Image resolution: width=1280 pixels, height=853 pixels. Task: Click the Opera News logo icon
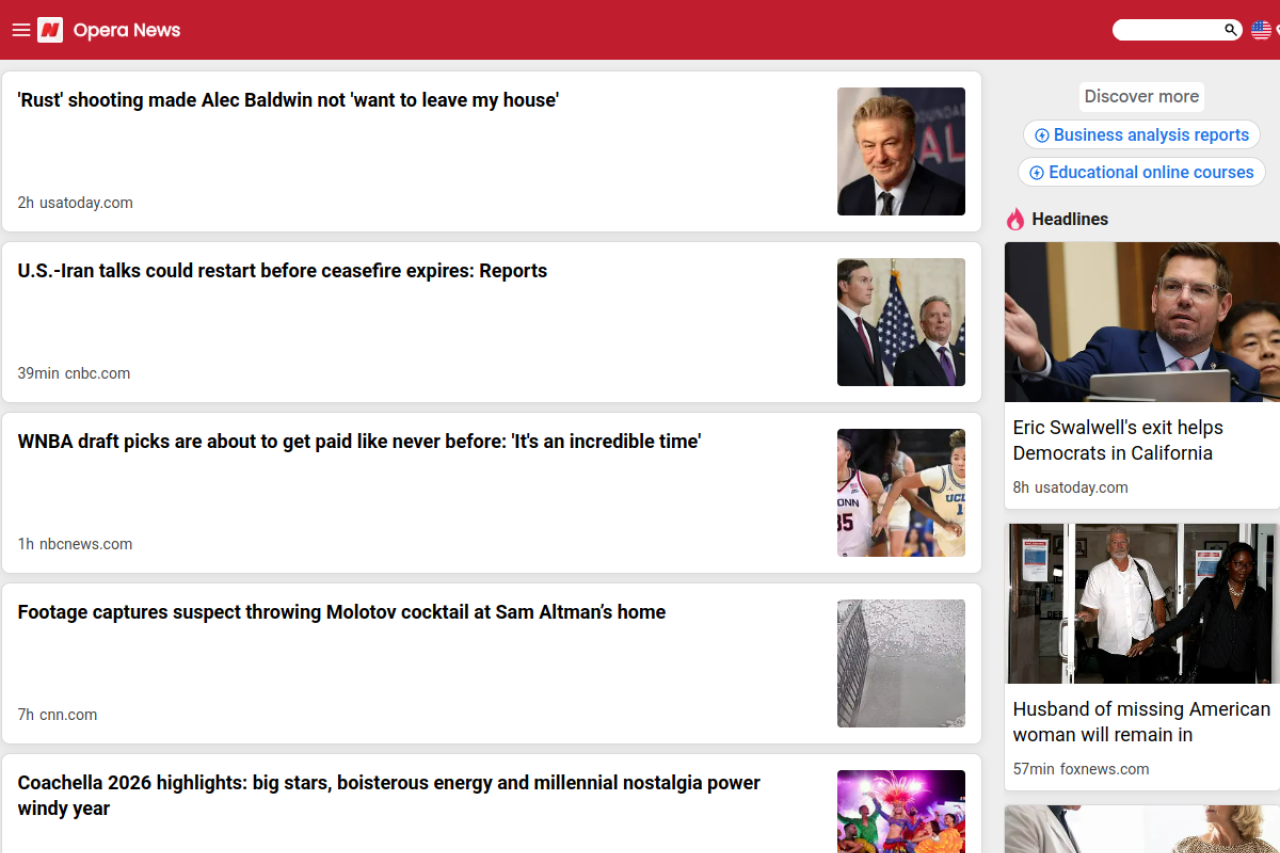pos(50,30)
